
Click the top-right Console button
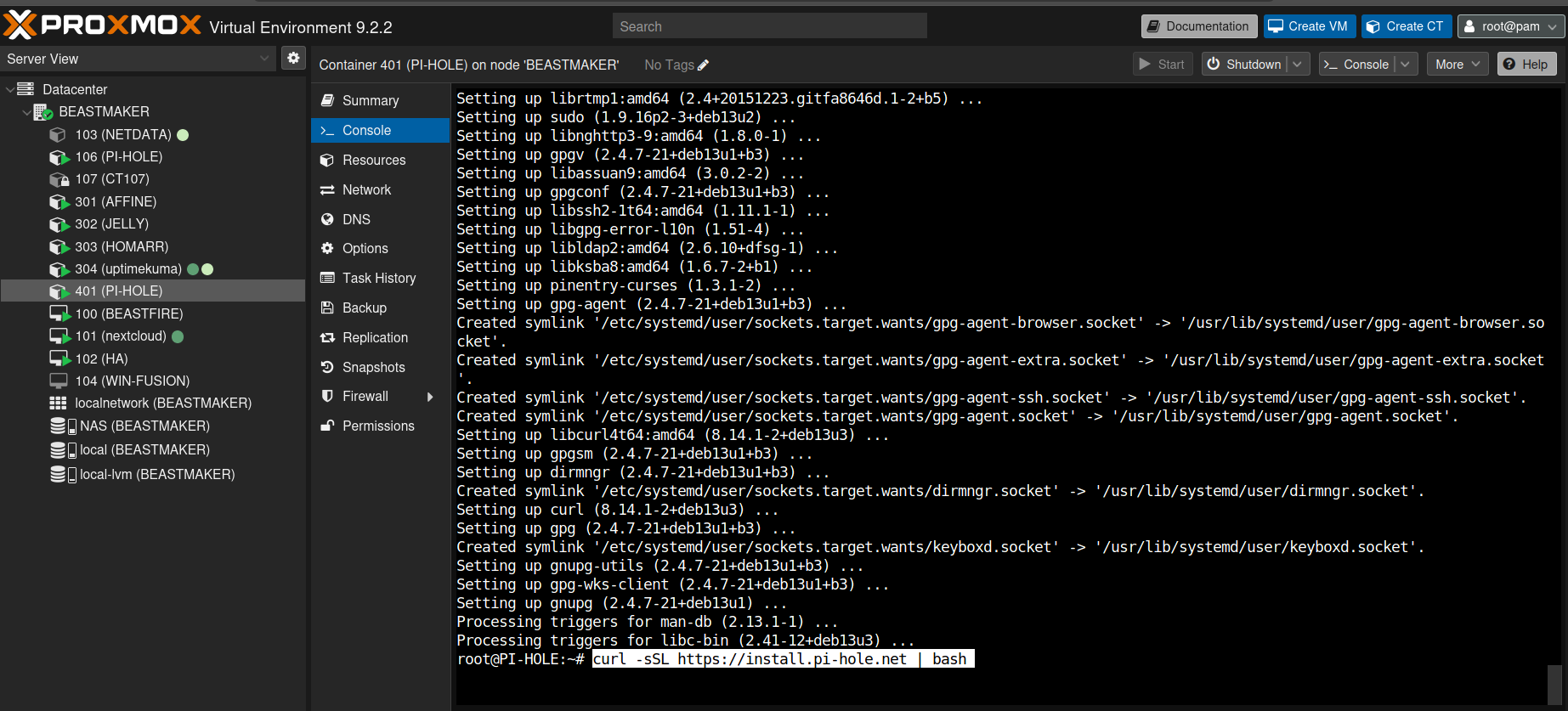pos(1357,65)
